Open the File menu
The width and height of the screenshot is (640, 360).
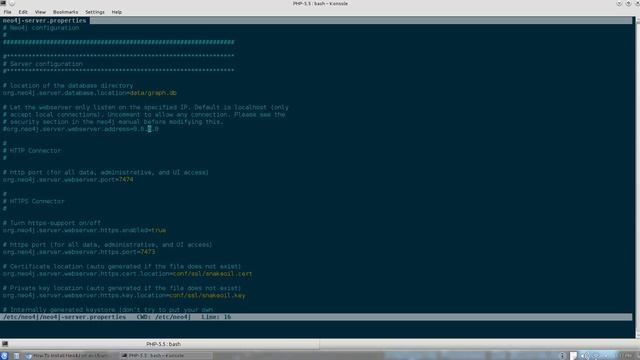pyautogui.click(x=7, y=12)
